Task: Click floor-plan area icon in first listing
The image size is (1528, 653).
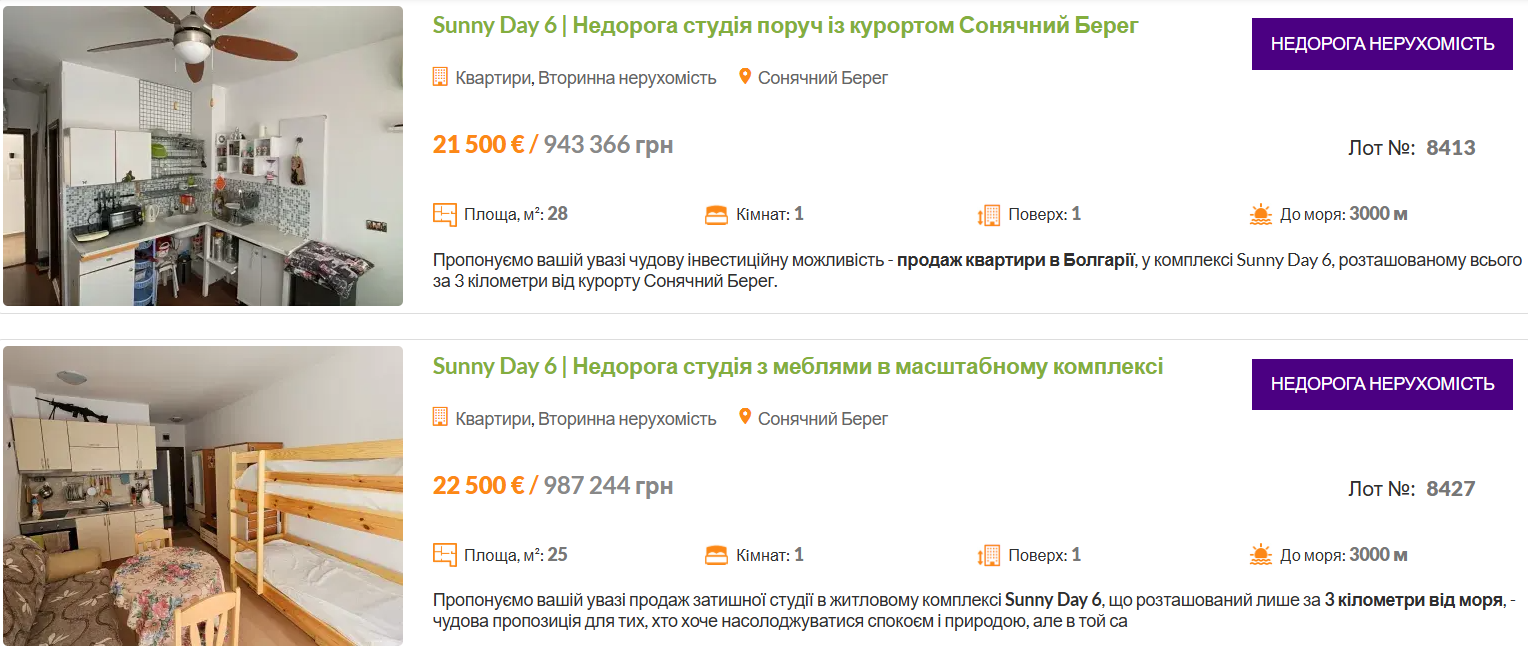Action: coord(444,214)
